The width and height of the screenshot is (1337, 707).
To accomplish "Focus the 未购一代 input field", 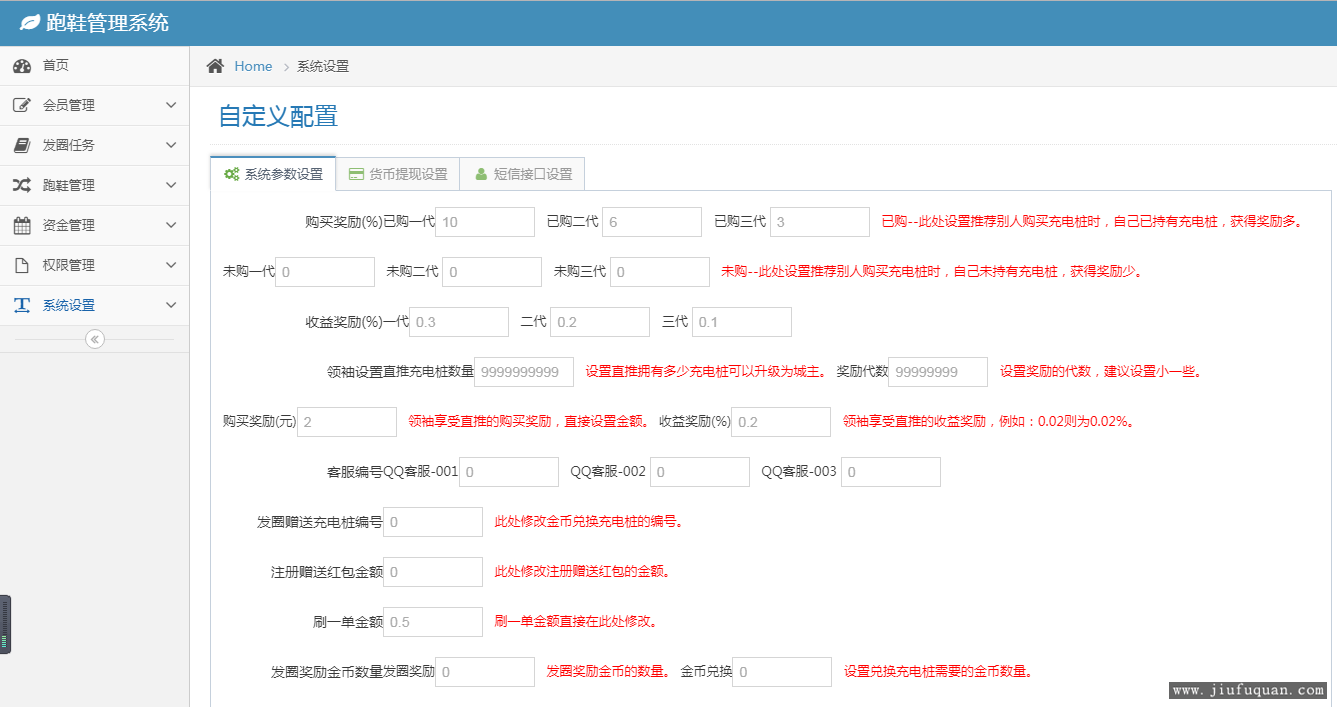I will tap(325, 272).
